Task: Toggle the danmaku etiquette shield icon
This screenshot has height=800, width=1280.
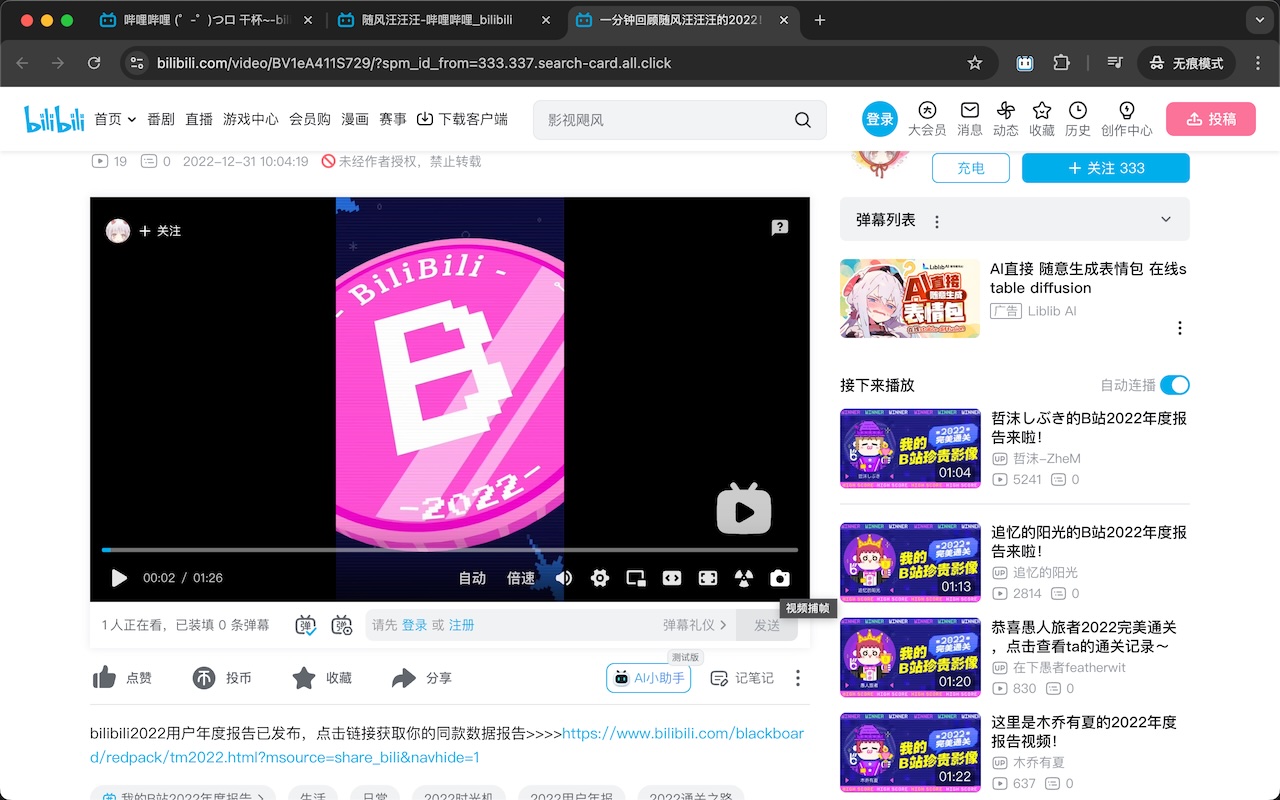Action: pyautogui.click(x=341, y=624)
